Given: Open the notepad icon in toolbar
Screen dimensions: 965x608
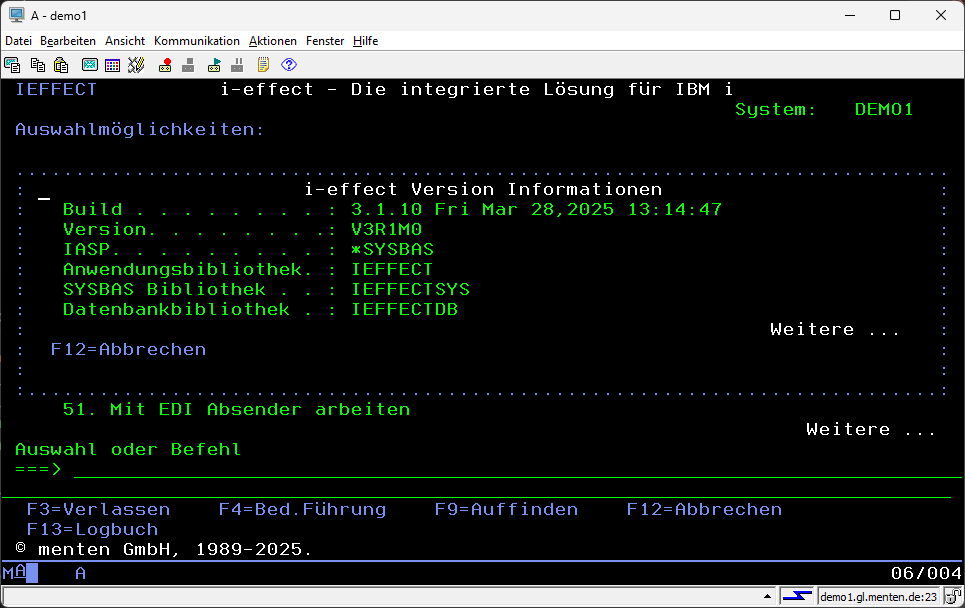Looking at the screenshot, I should click(x=264, y=65).
